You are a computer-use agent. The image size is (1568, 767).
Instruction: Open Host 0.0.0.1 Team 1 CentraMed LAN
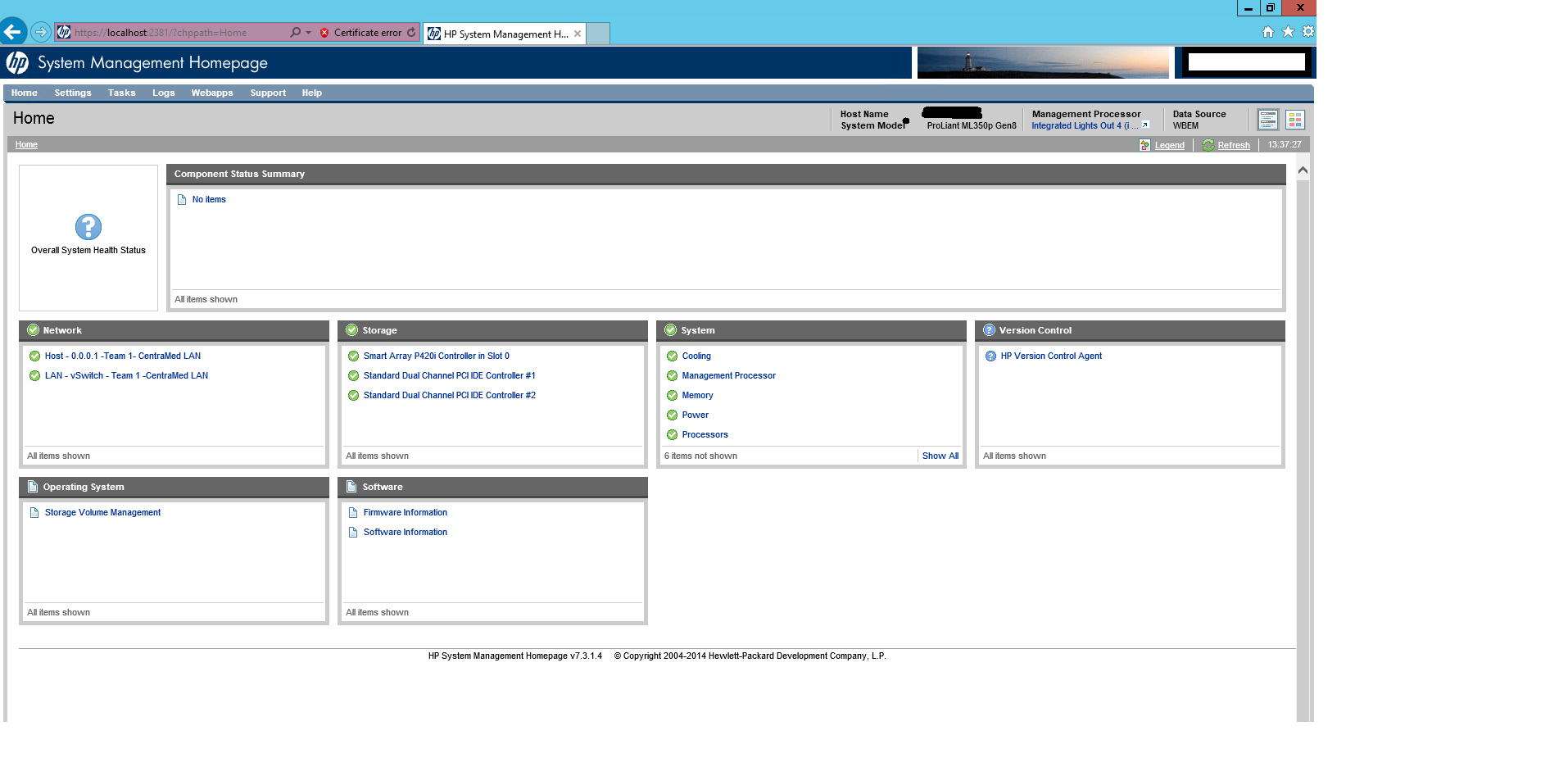click(123, 356)
